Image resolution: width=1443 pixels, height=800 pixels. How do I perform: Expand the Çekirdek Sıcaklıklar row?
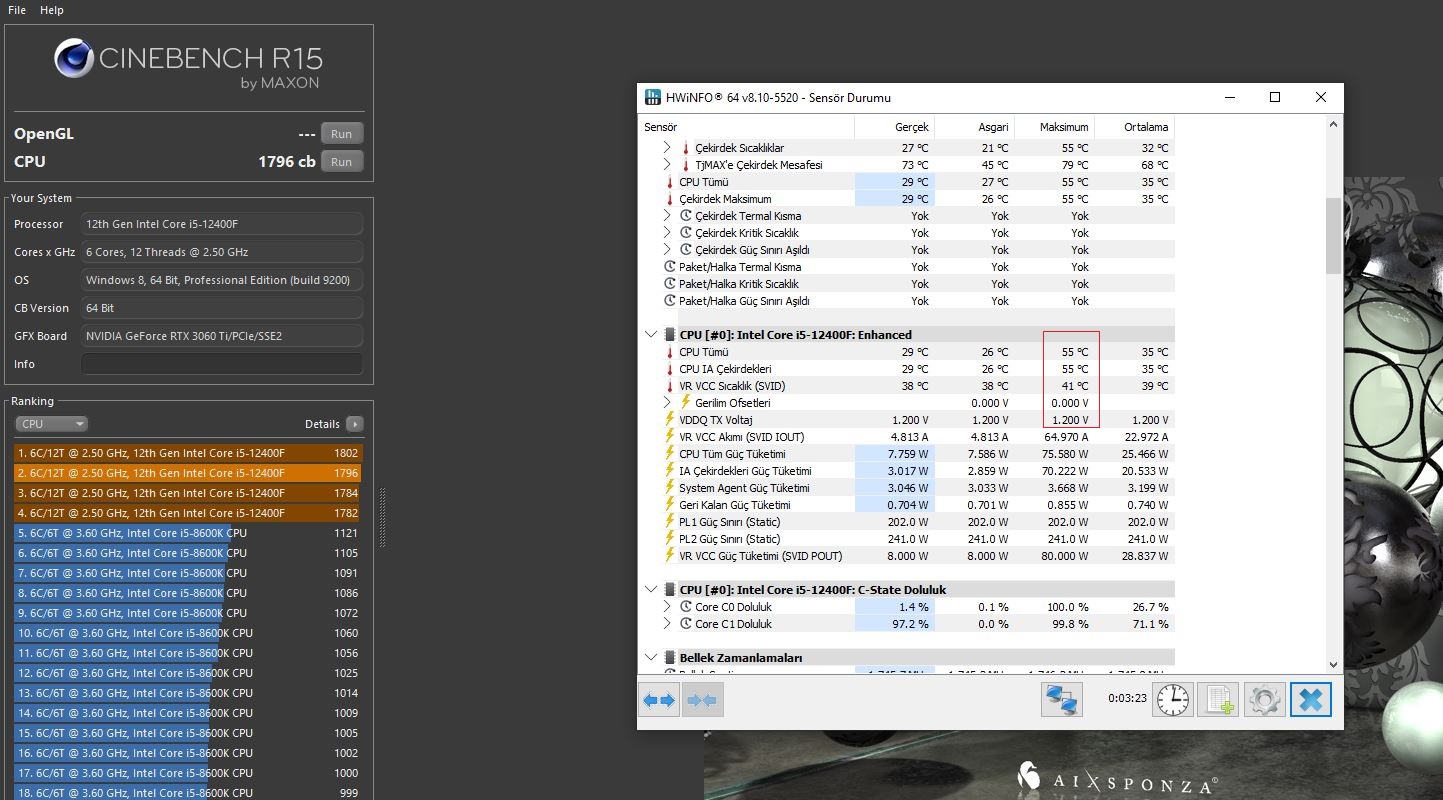click(x=668, y=148)
